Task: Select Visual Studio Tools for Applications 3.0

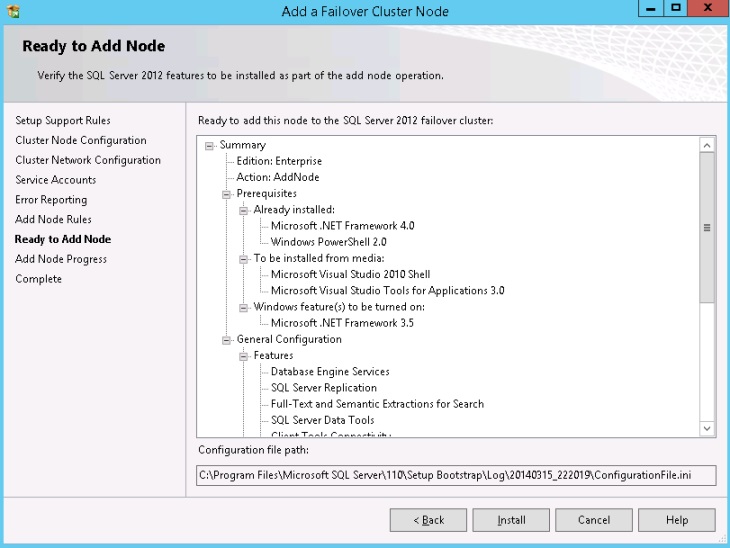Action: pyautogui.click(x=387, y=291)
